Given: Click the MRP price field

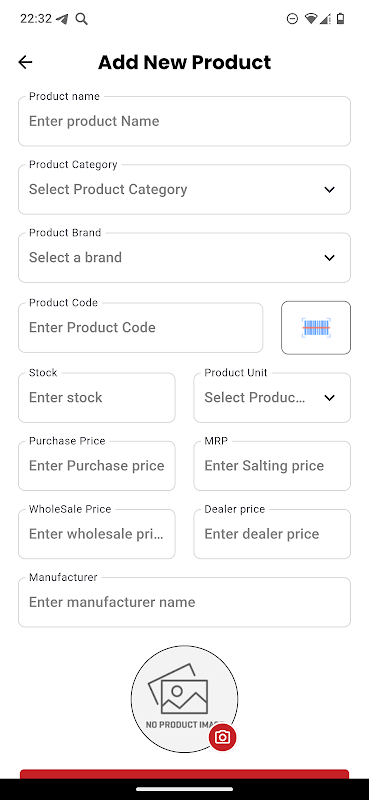Looking at the screenshot, I should [272, 466].
